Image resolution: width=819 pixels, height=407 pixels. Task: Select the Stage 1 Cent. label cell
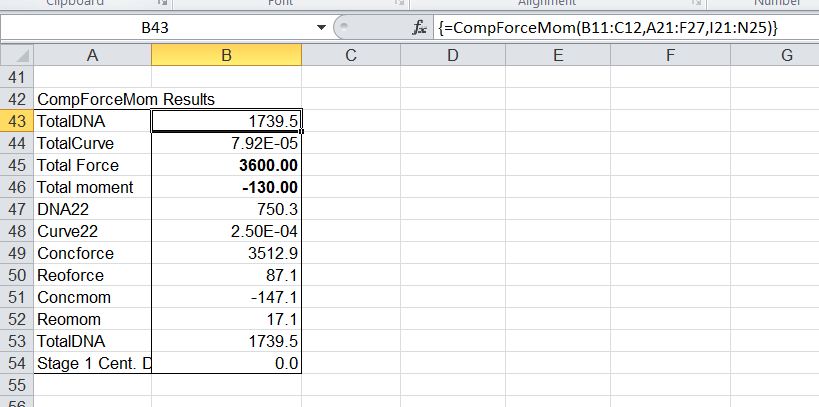coord(92,363)
